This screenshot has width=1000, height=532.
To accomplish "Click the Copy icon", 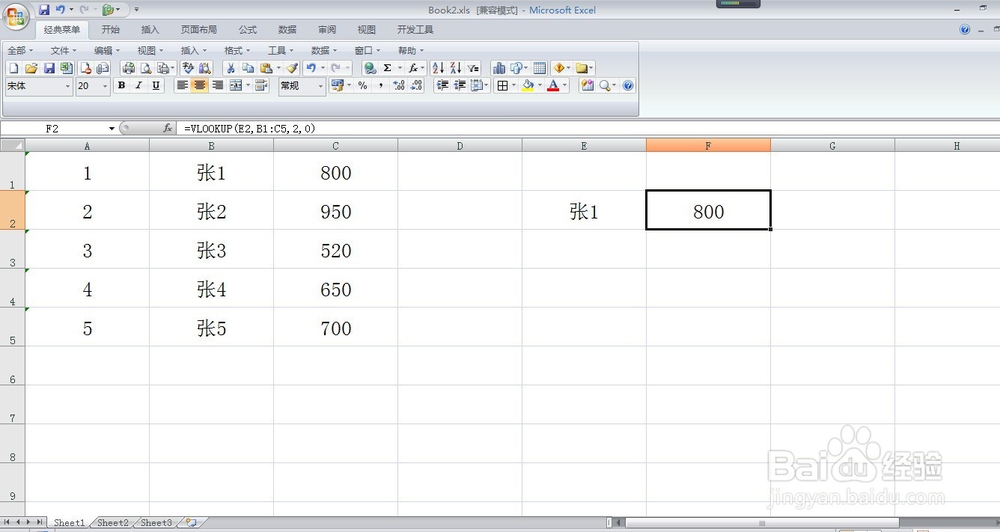I will click(248, 68).
